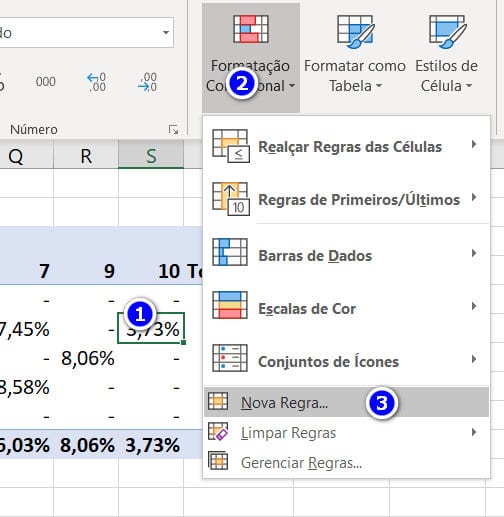Select total row cell ending 6,03%
504x517 pixels.
[26, 444]
